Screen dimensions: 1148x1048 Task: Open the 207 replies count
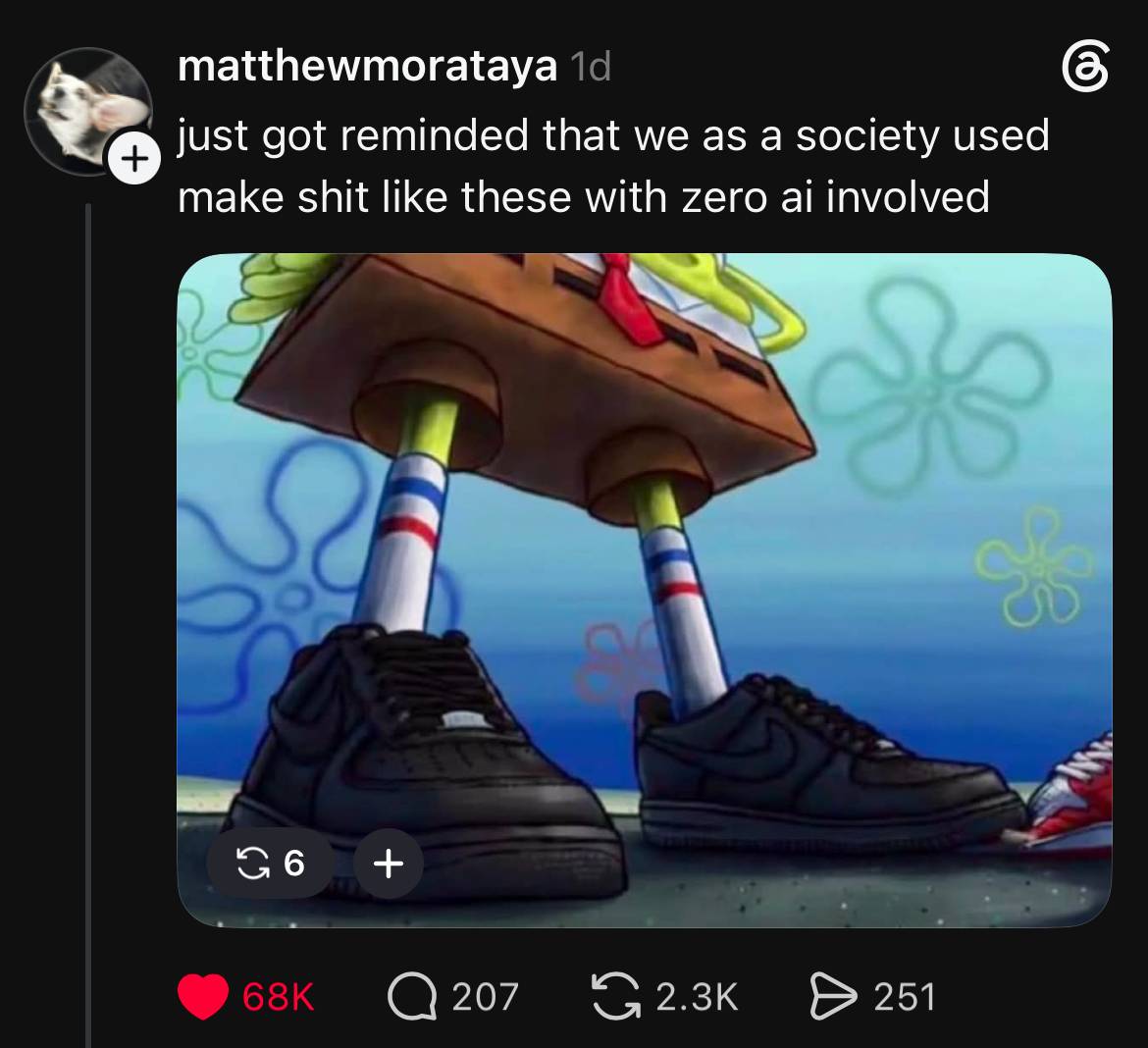pyautogui.click(x=486, y=998)
